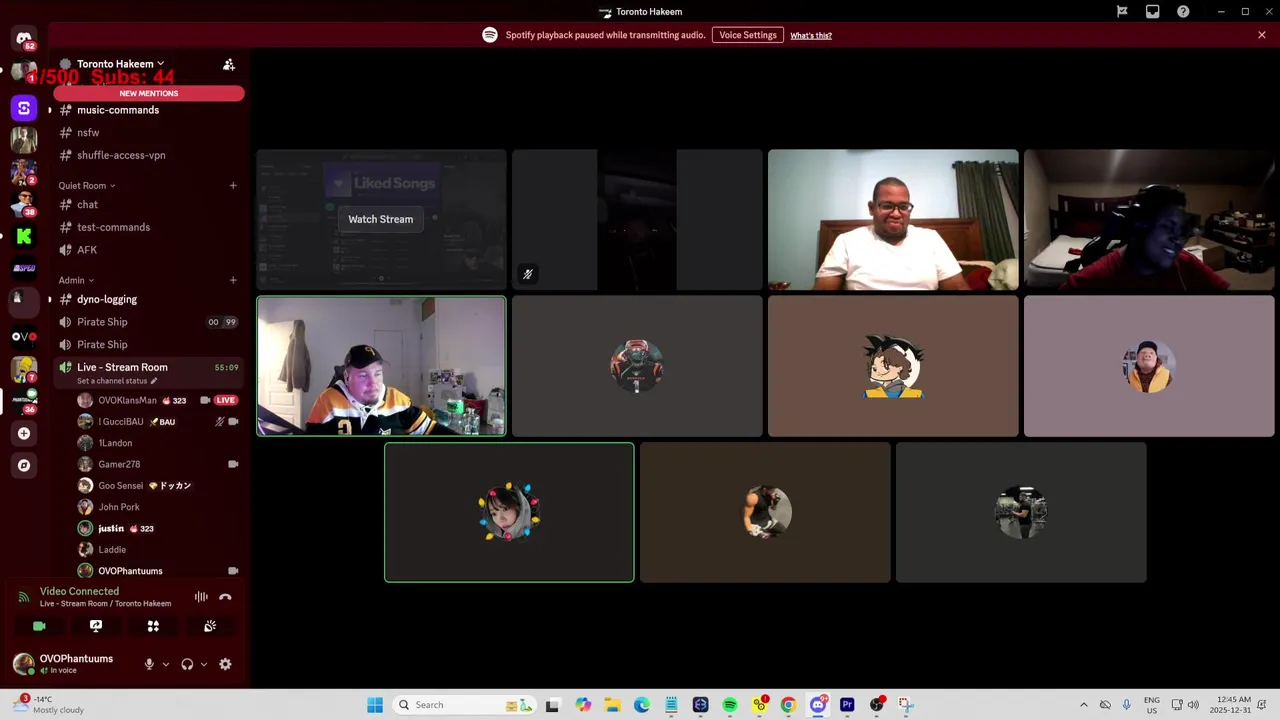Select Live - Stream Room voice channel

coord(148,372)
